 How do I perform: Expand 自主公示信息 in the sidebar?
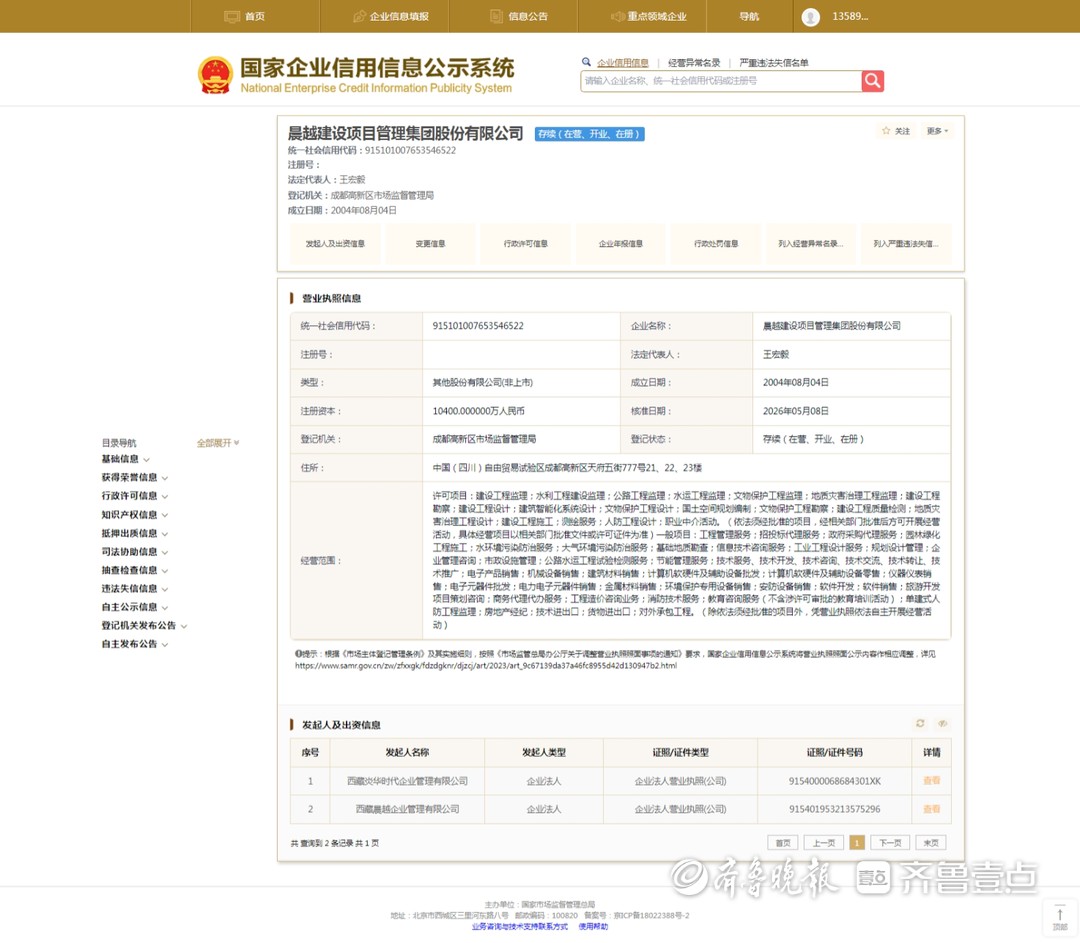point(134,607)
